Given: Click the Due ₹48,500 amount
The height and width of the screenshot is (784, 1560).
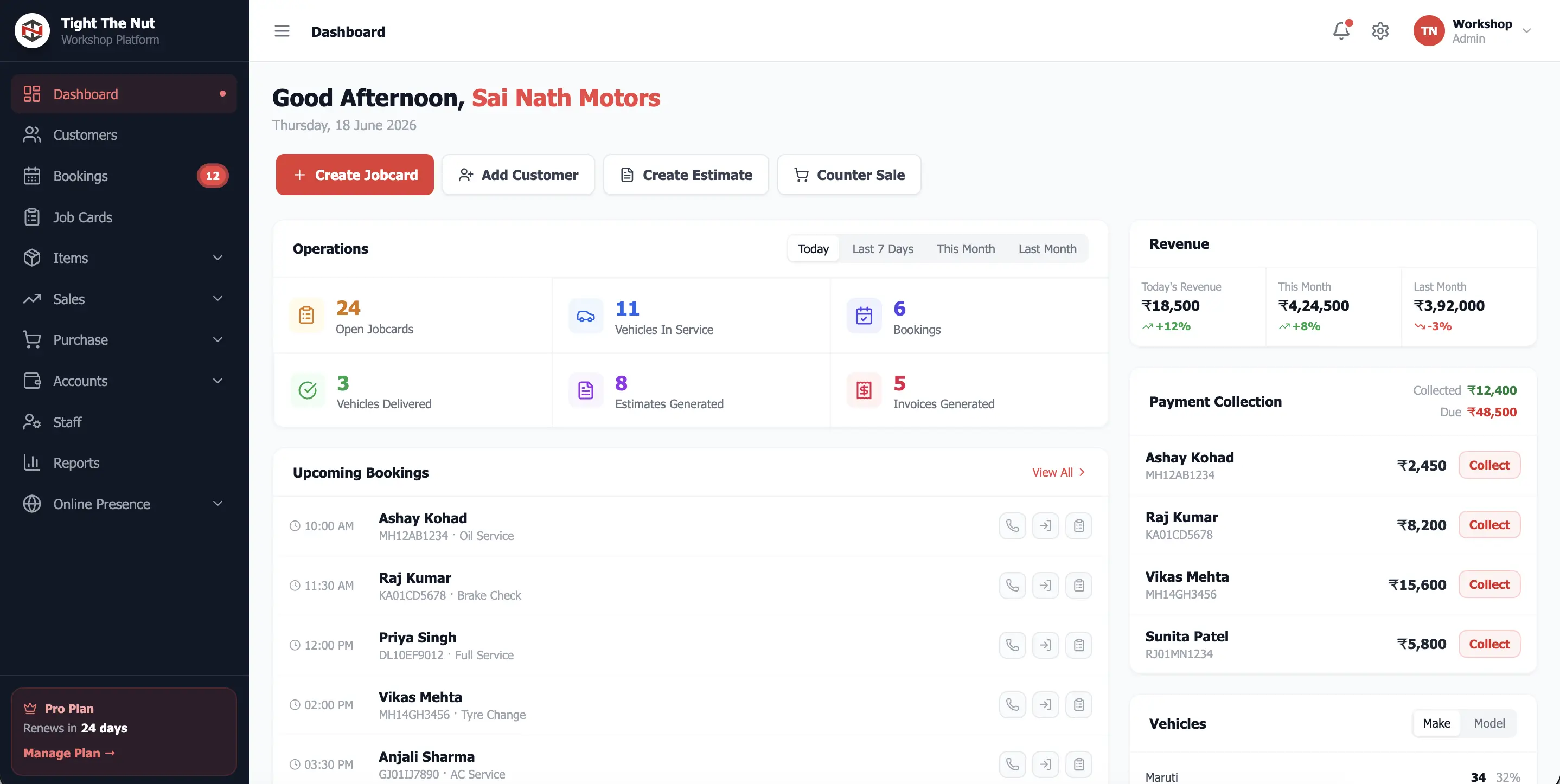Looking at the screenshot, I should coord(1492,412).
